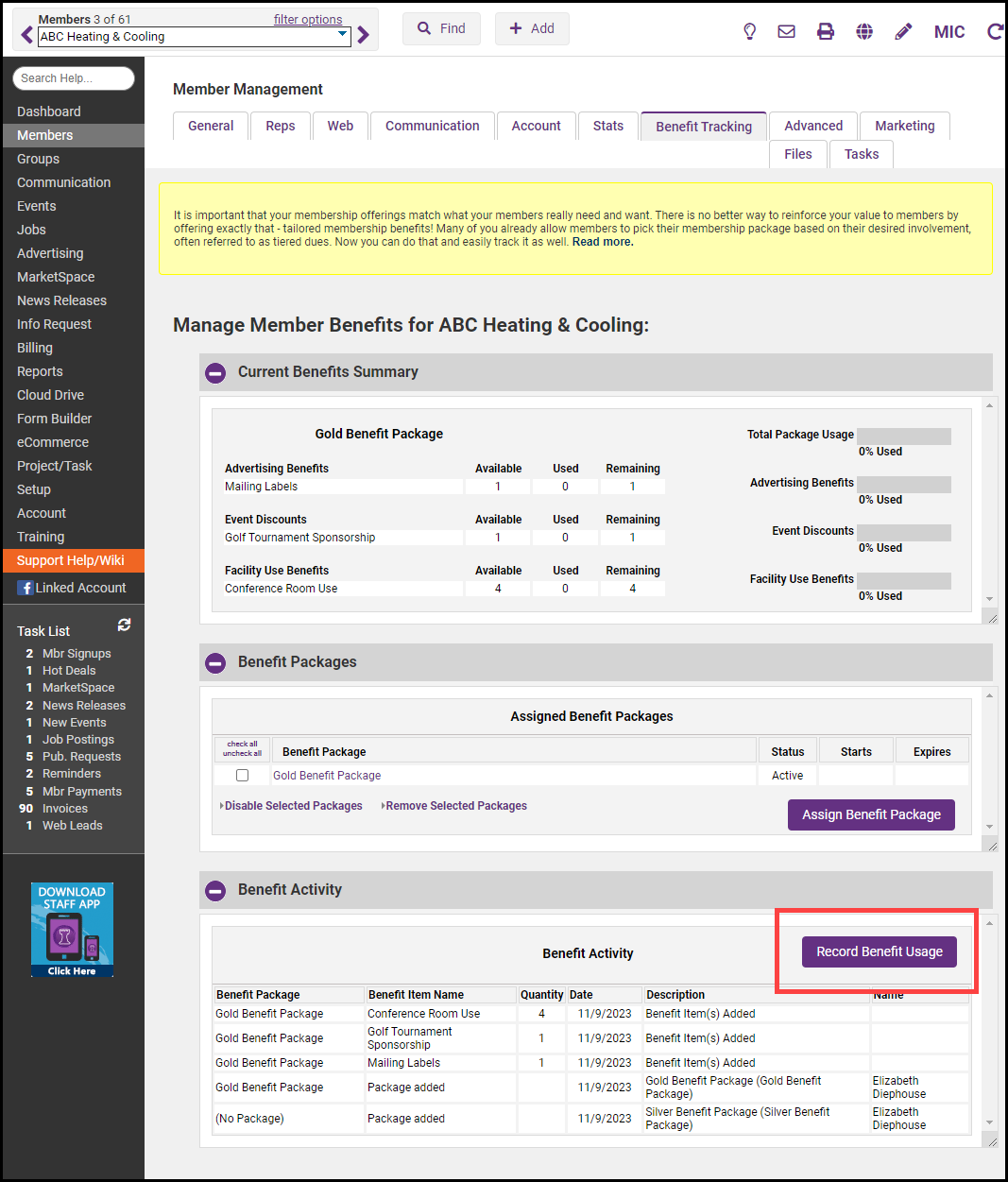Click the globe icon in header

[863, 32]
